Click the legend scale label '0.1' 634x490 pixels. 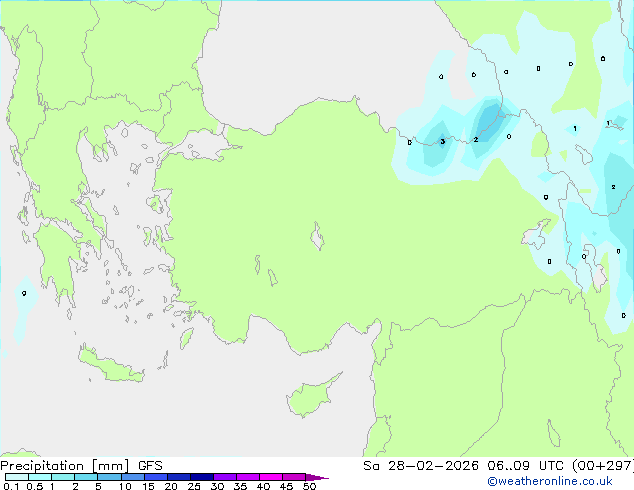tap(11, 486)
